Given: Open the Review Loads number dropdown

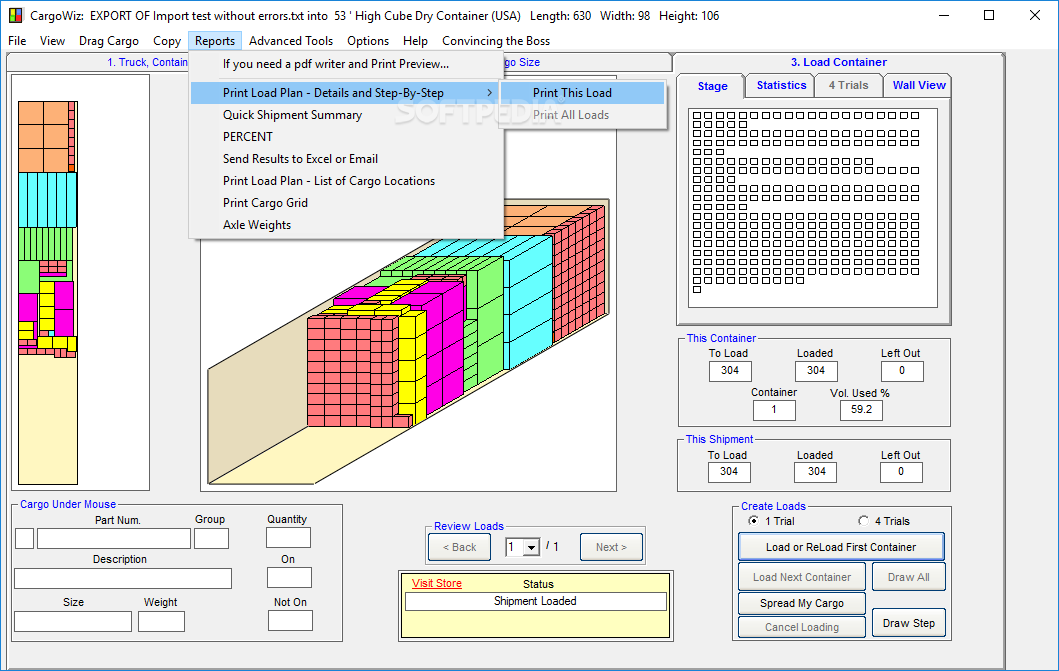Looking at the screenshot, I should pyautogui.click(x=532, y=547).
